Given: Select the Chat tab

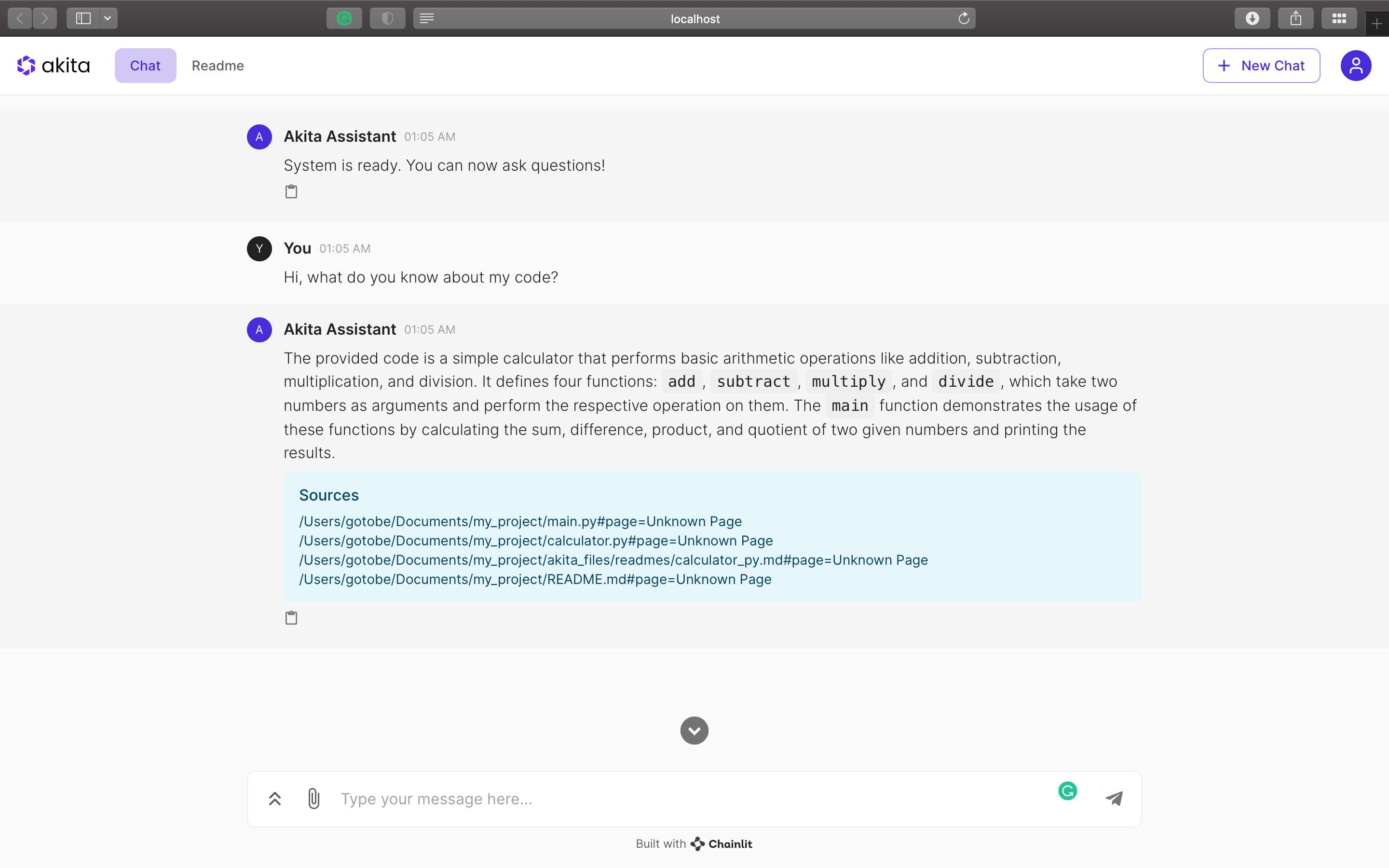Looking at the screenshot, I should point(145,66).
